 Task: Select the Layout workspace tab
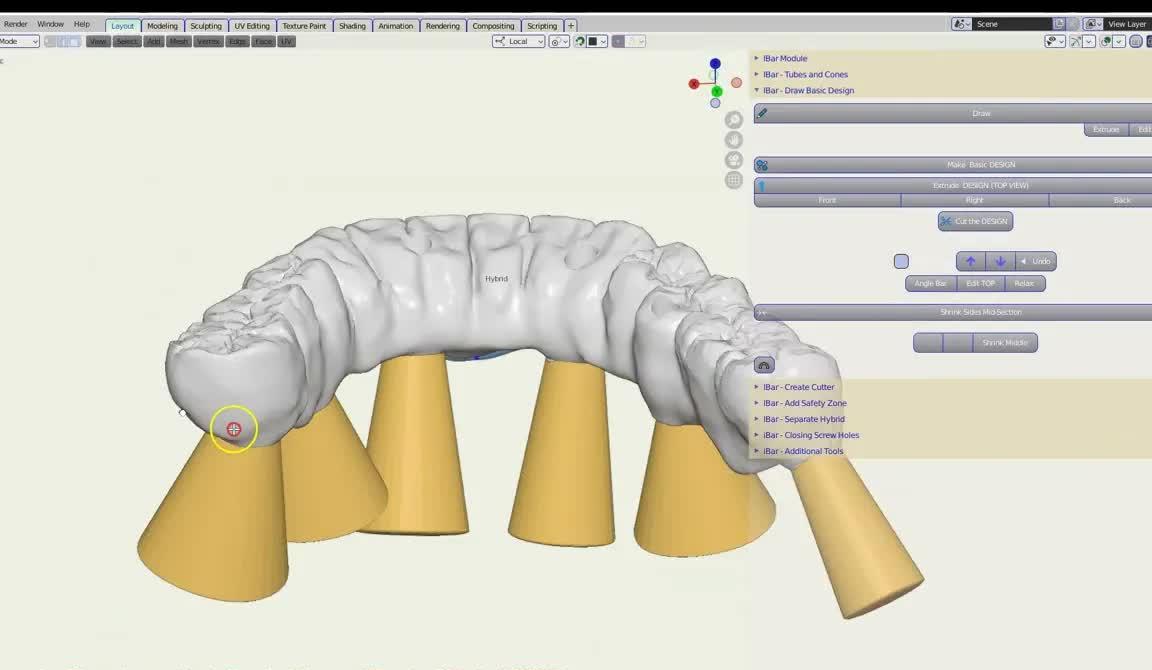point(123,26)
